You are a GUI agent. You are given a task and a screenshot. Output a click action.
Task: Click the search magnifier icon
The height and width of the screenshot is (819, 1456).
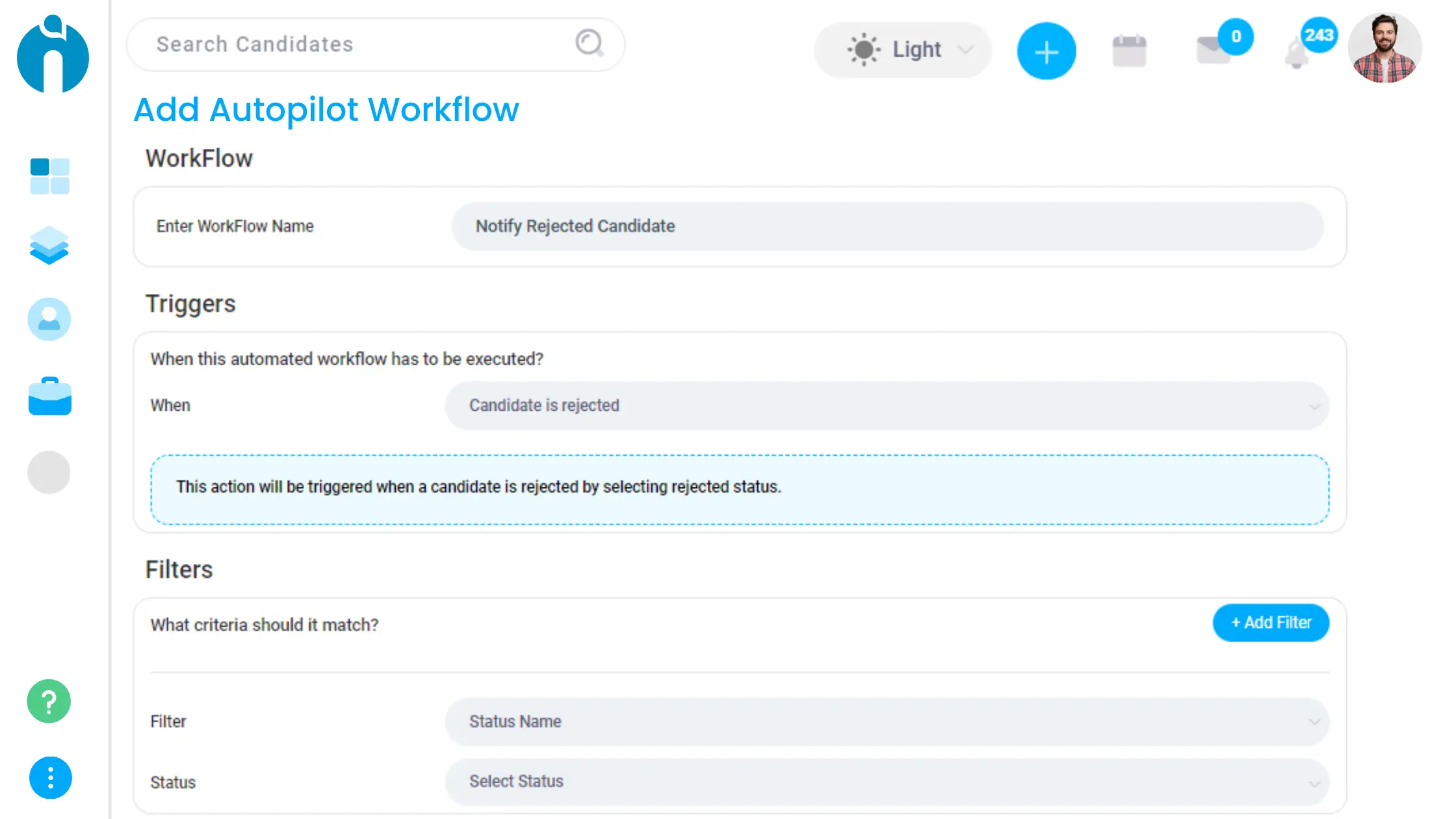[590, 44]
